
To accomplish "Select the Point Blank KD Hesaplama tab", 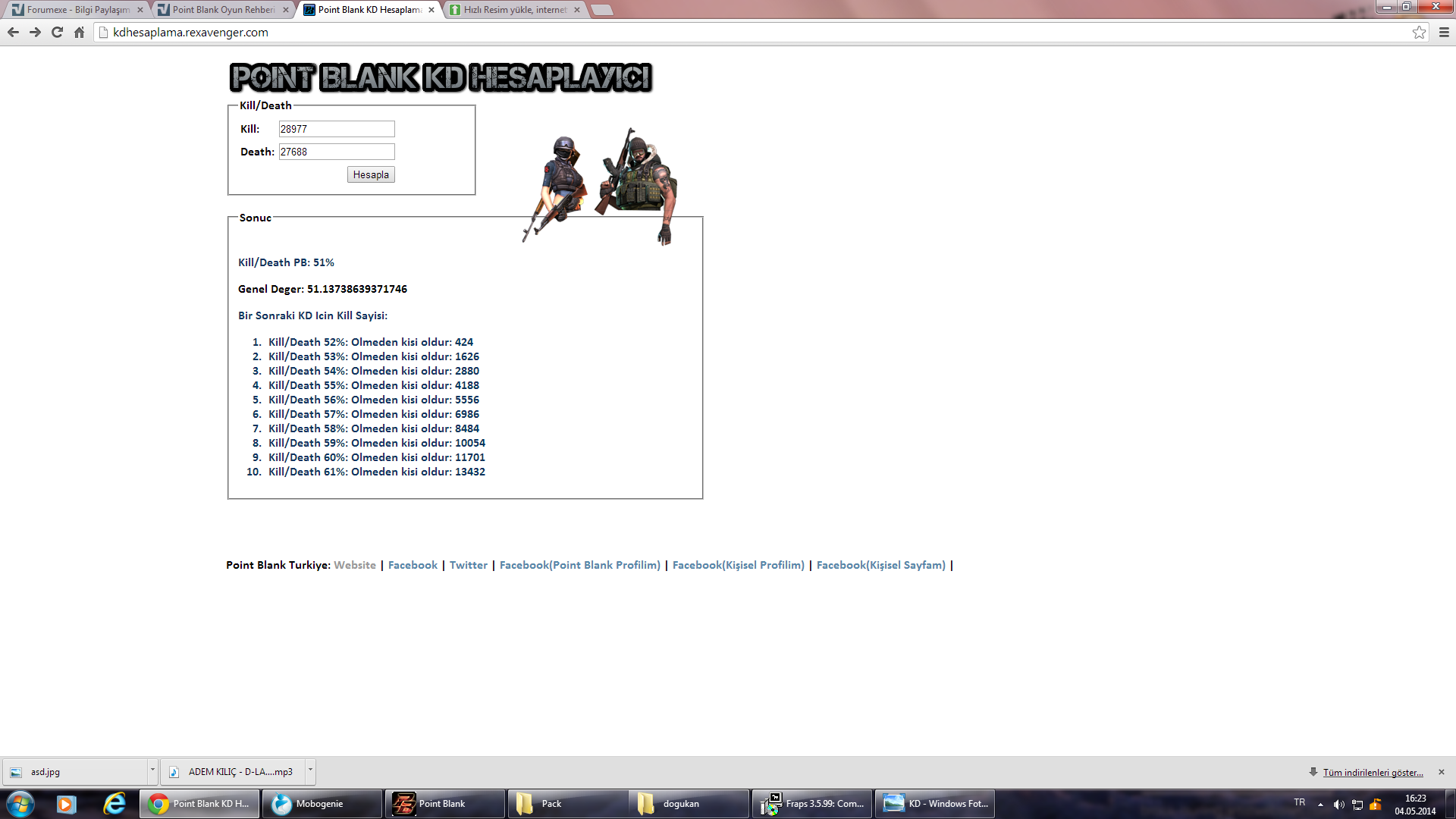I will point(368,10).
